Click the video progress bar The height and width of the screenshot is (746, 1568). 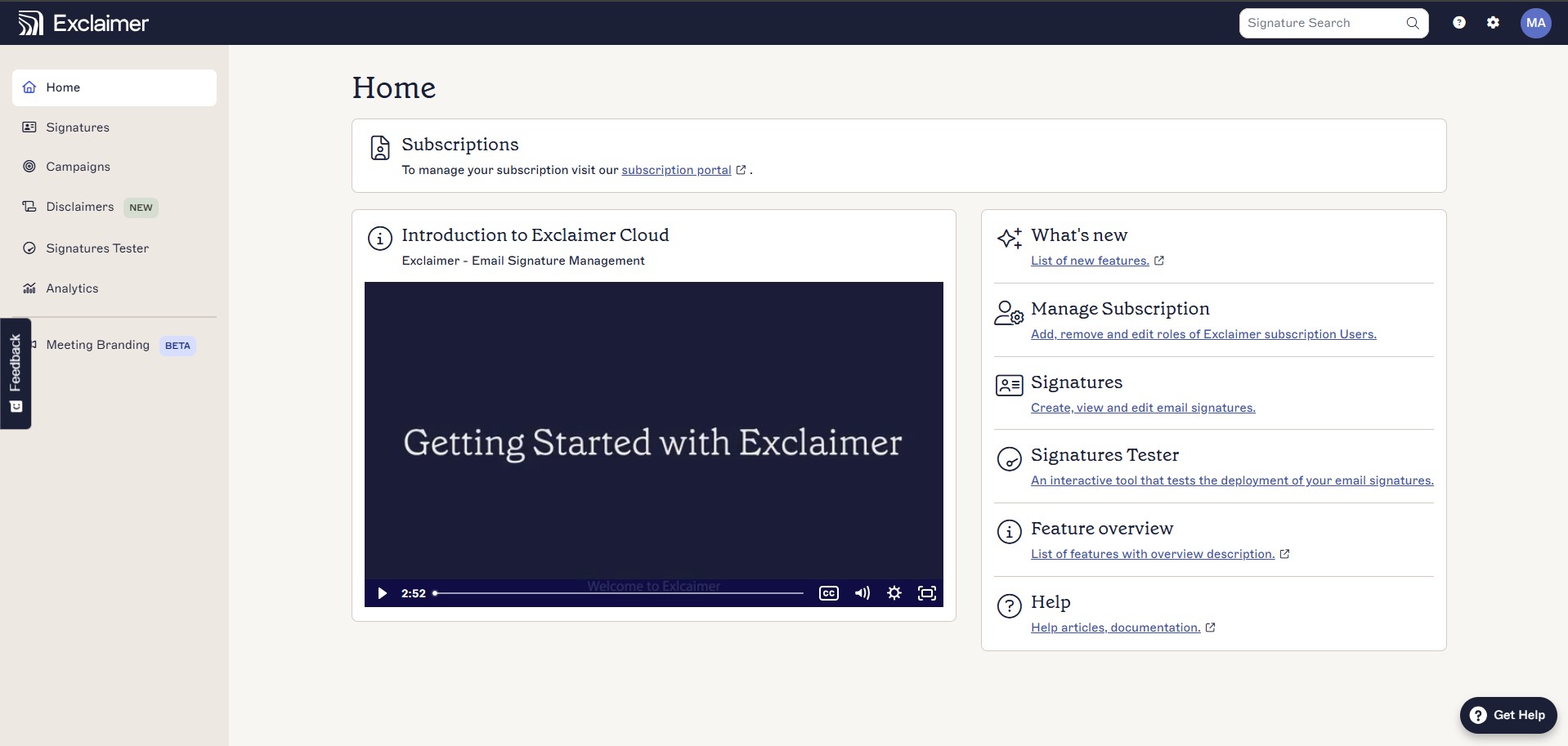pos(619,593)
